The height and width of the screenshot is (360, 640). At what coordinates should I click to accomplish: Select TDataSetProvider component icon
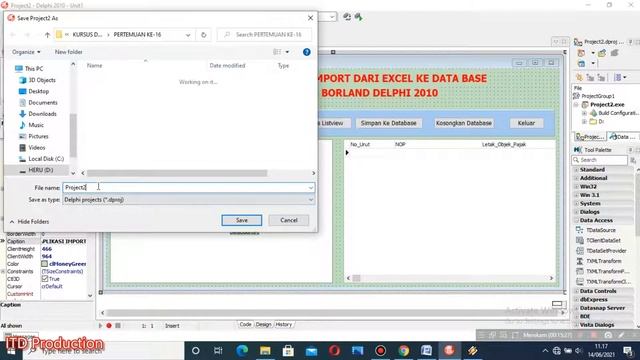coord(579,251)
